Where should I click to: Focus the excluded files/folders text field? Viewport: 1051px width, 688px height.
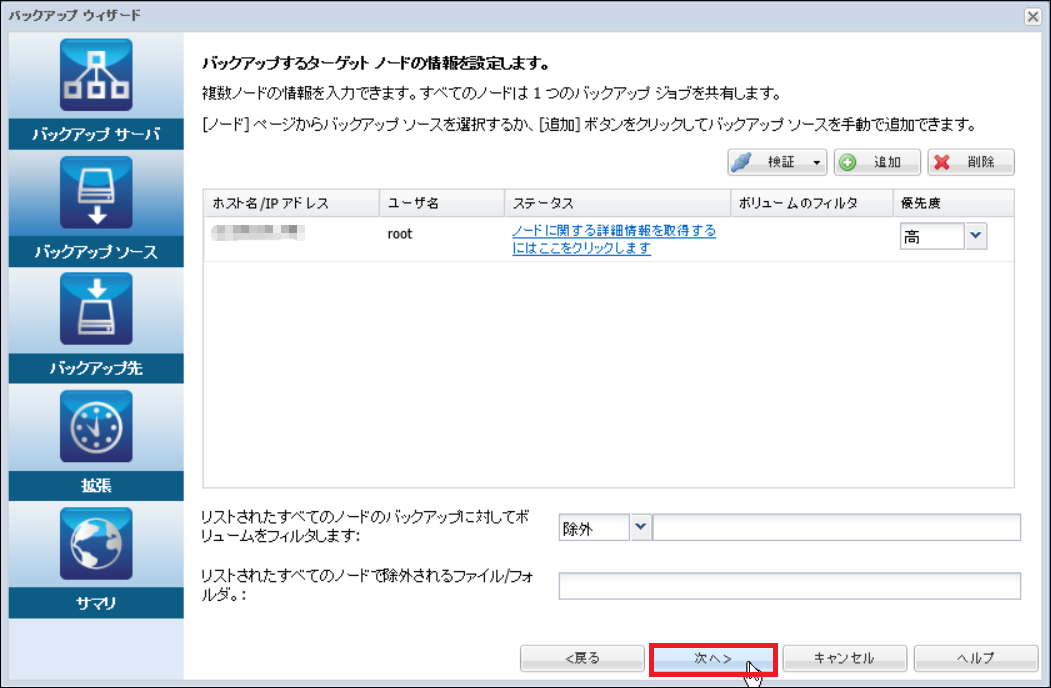click(790, 586)
